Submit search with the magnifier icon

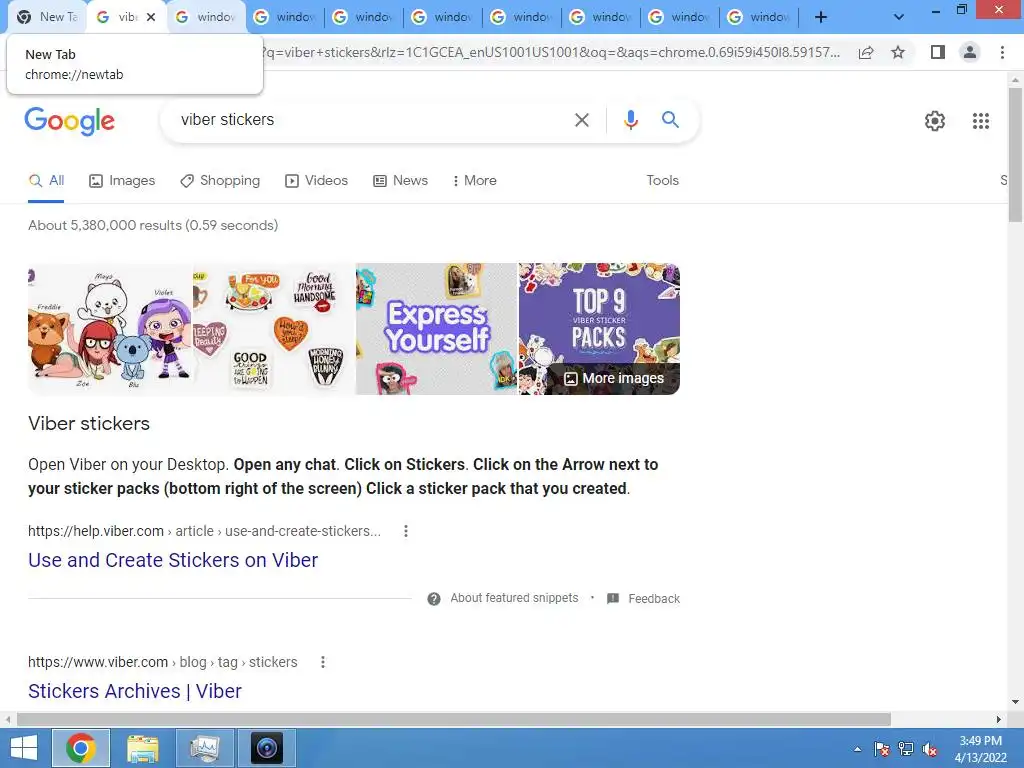pyautogui.click(x=670, y=120)
